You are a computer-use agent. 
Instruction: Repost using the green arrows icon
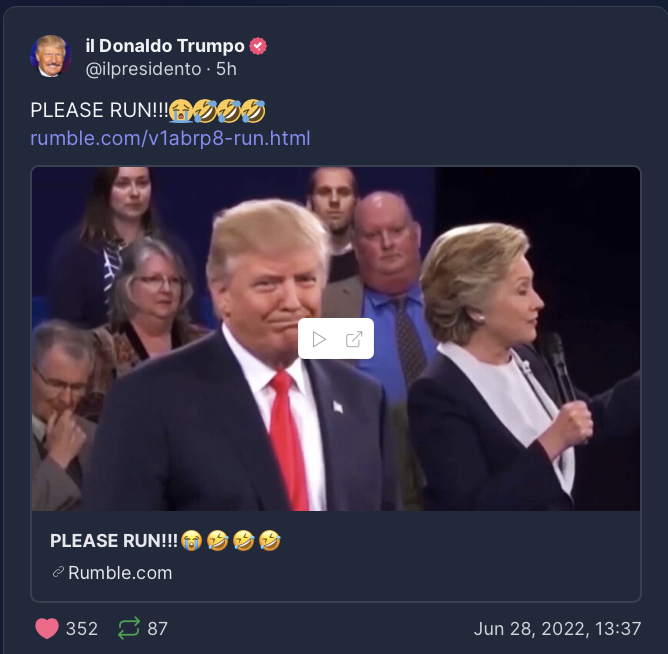point(129,628)
